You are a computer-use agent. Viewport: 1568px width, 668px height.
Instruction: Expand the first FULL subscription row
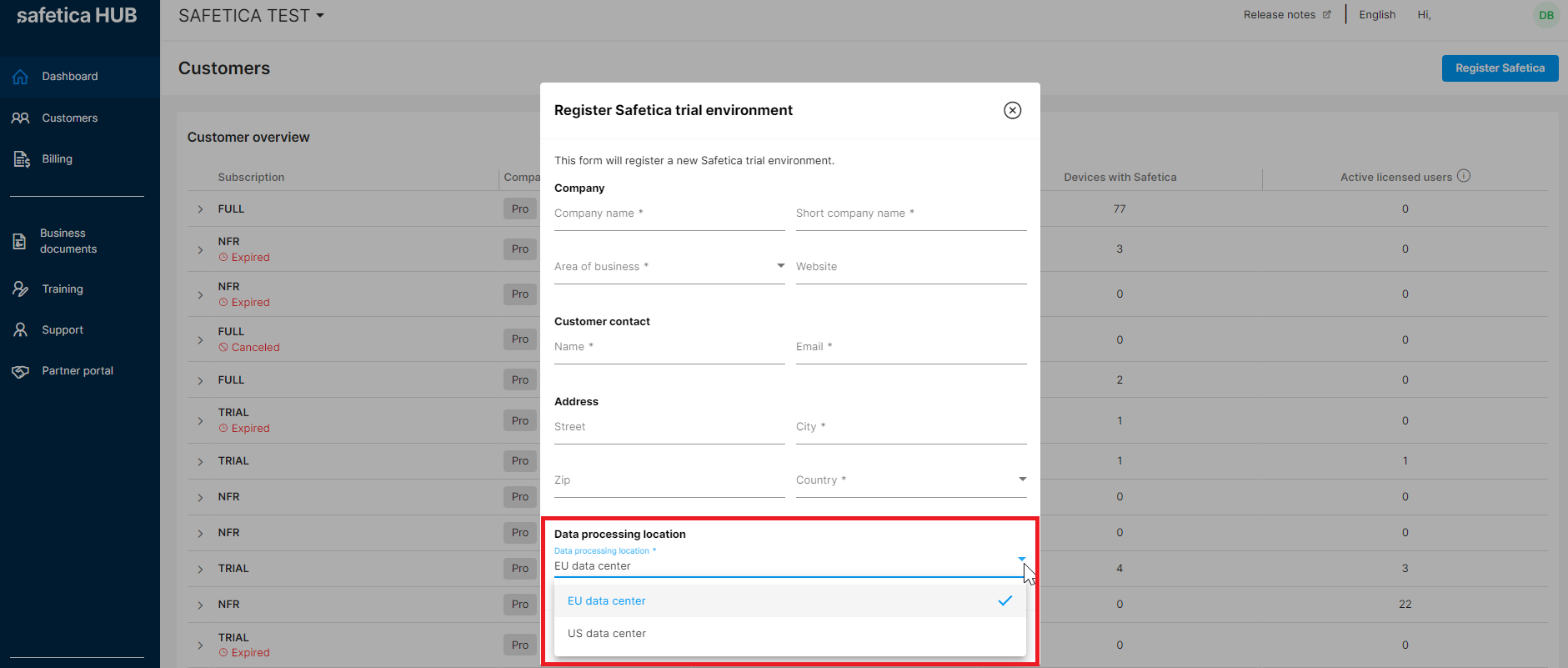[200, 209]
